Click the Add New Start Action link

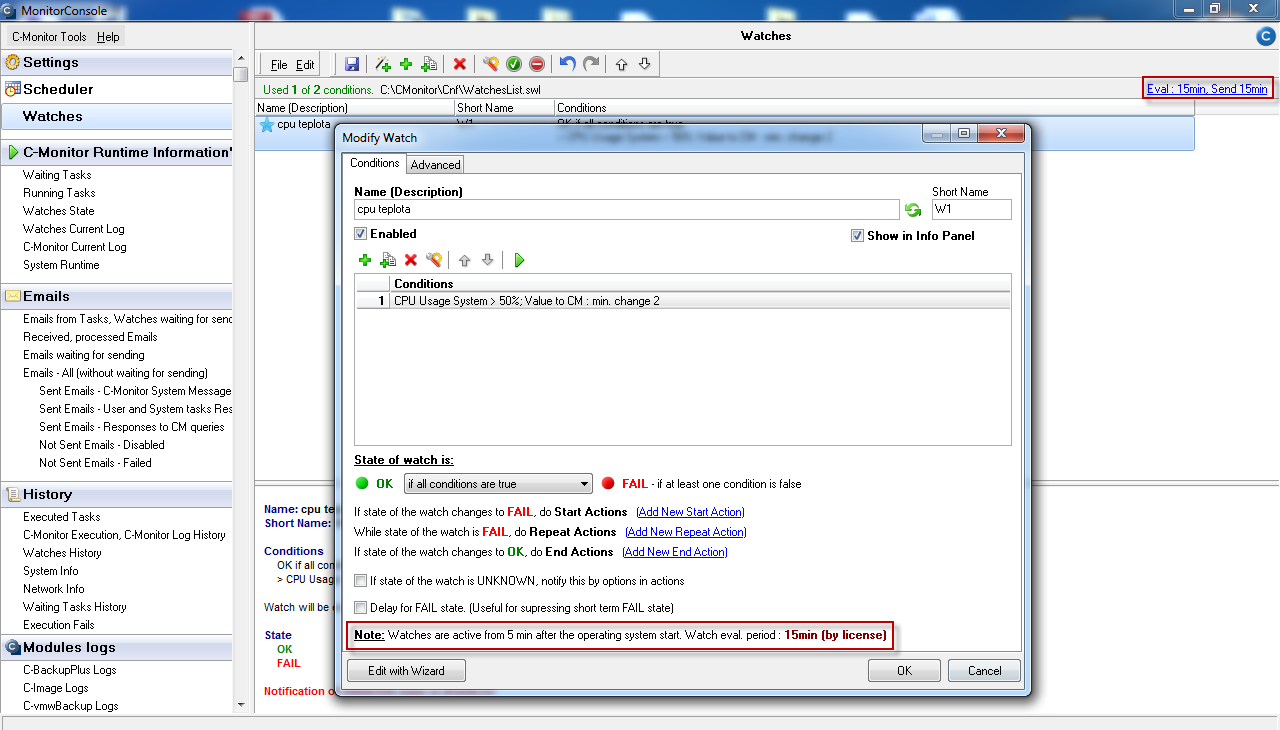[x=690, y=512]
